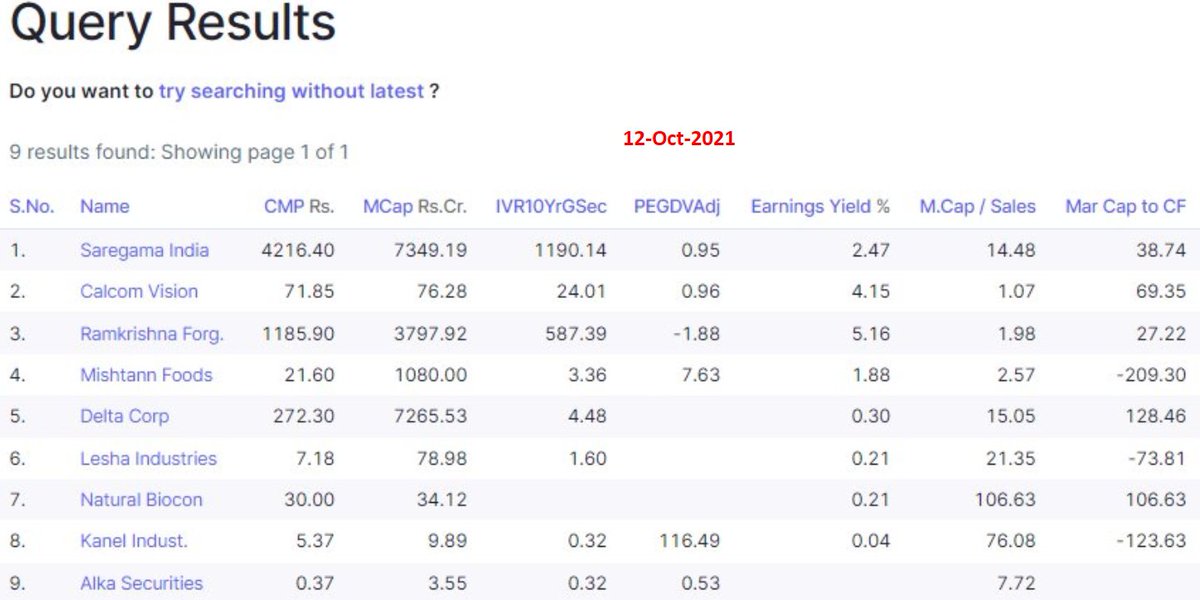1200x600 pixels.
Task: Open Delta Corp company link
Action: (125, 416)
